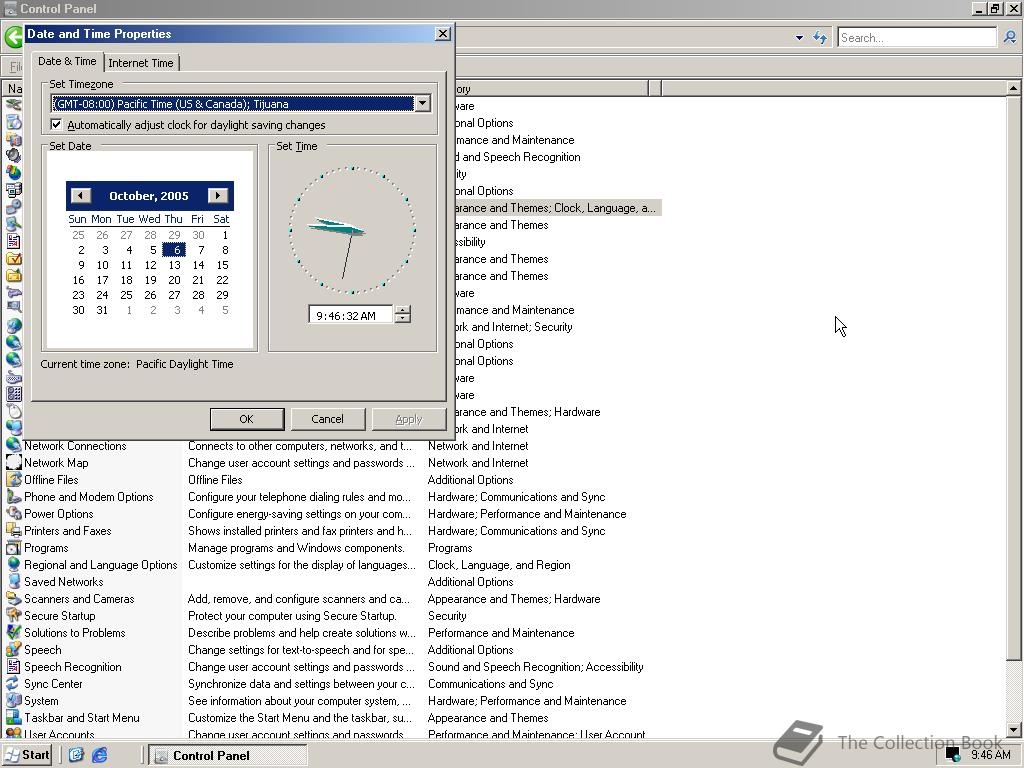Click the Offline Files icon
Screen dimensions: 1024x768
[13, 480]
